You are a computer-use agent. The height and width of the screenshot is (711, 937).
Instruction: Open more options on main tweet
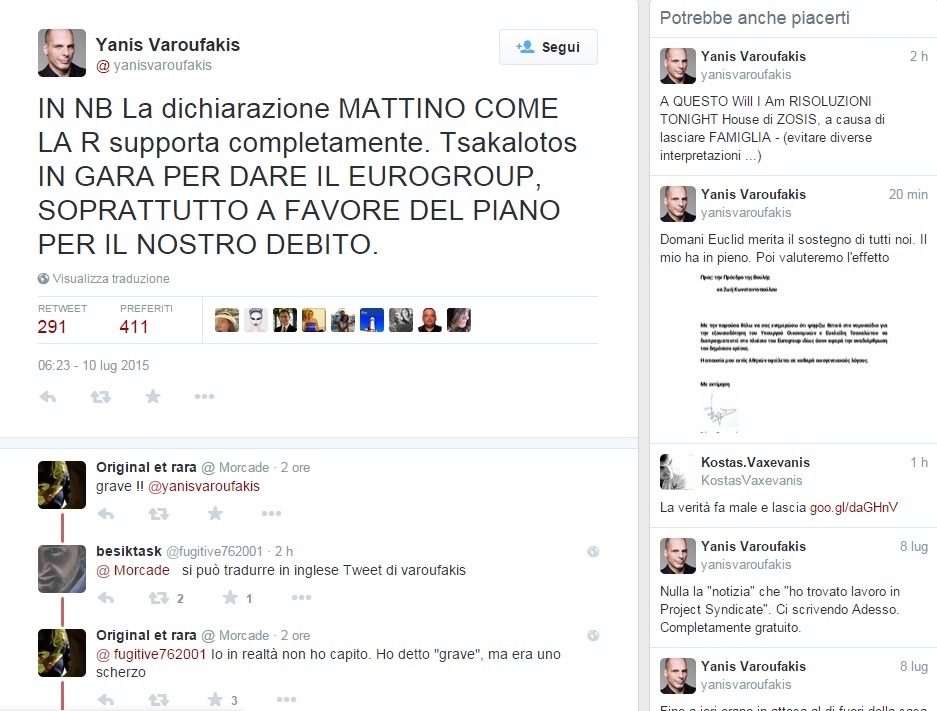point(204,397)
